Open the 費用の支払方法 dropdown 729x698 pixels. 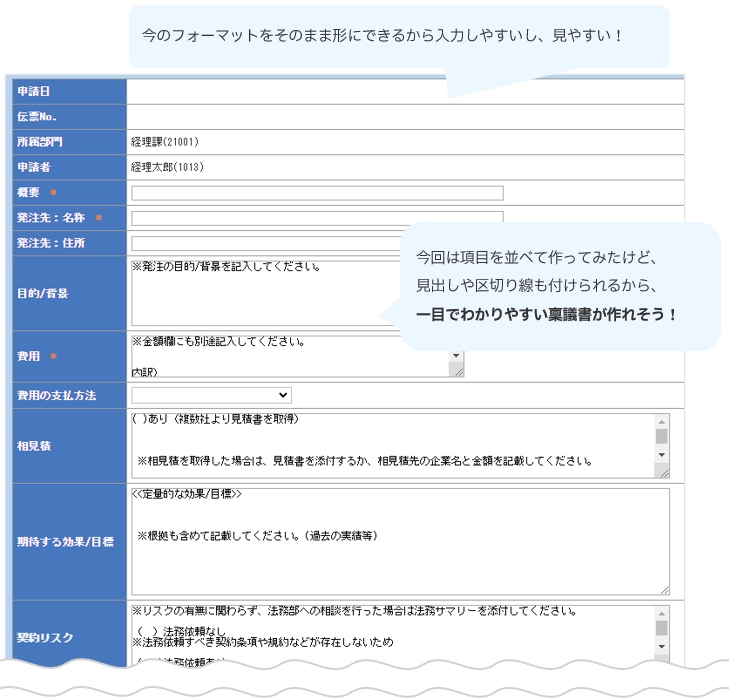point(211,396)
